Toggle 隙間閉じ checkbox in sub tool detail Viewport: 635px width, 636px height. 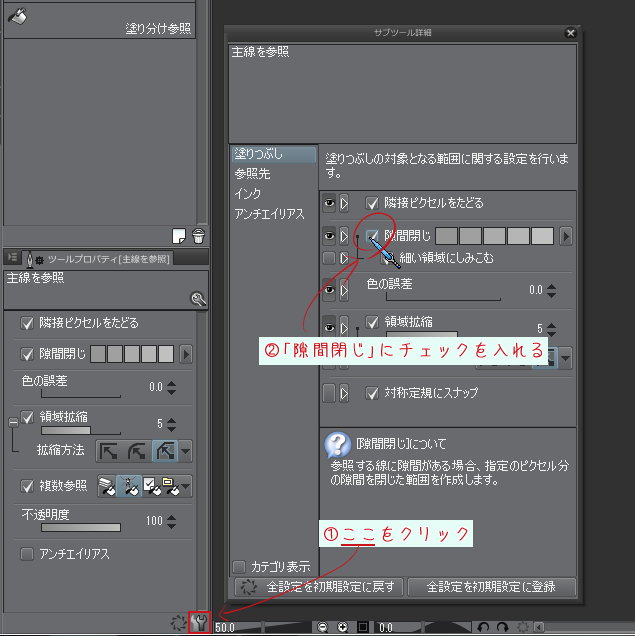373,236
